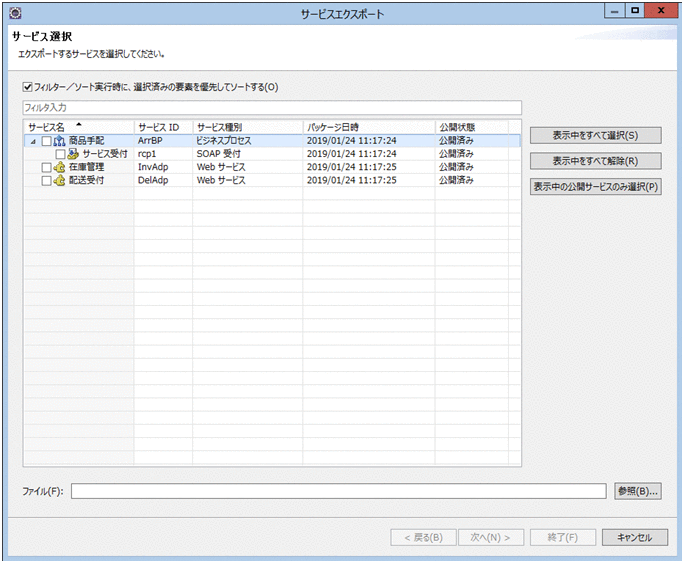Sort by the サービス名 column header
Viewport: 685px width, 565px height.
coord(79,127)
